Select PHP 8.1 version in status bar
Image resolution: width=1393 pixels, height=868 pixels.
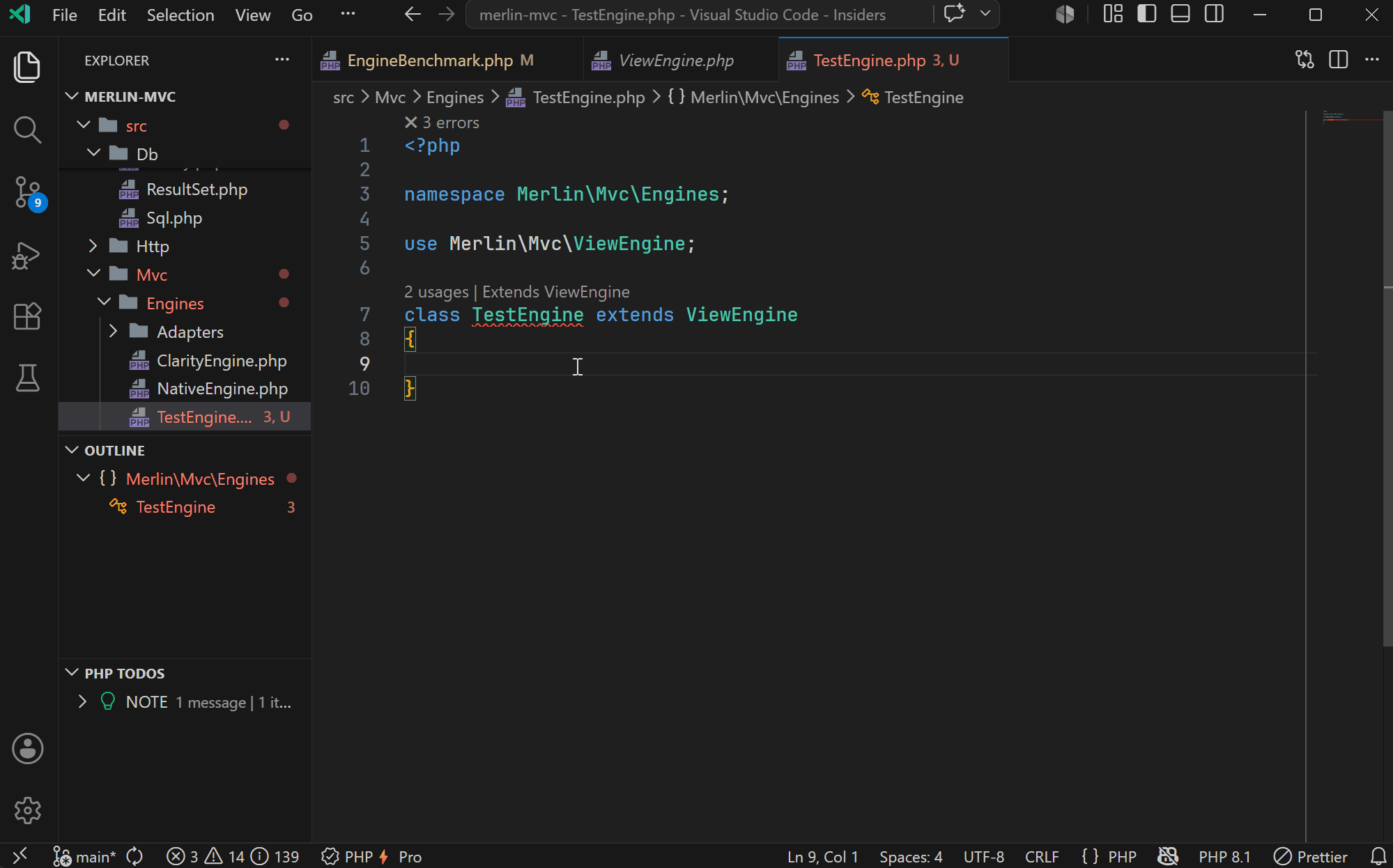point(1224,856)
